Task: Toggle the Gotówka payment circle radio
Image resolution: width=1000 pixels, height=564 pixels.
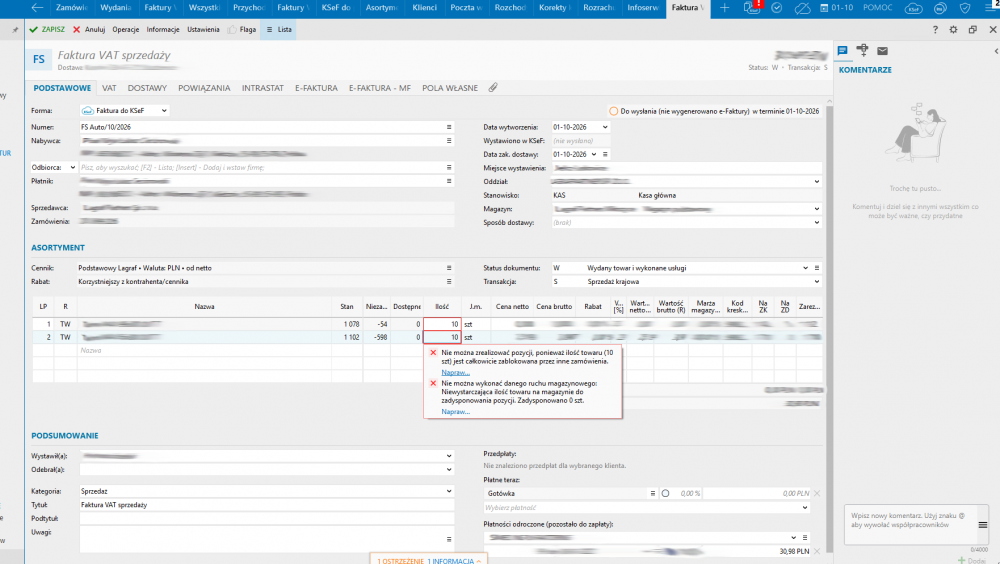Action: click(x=665, y=493)
